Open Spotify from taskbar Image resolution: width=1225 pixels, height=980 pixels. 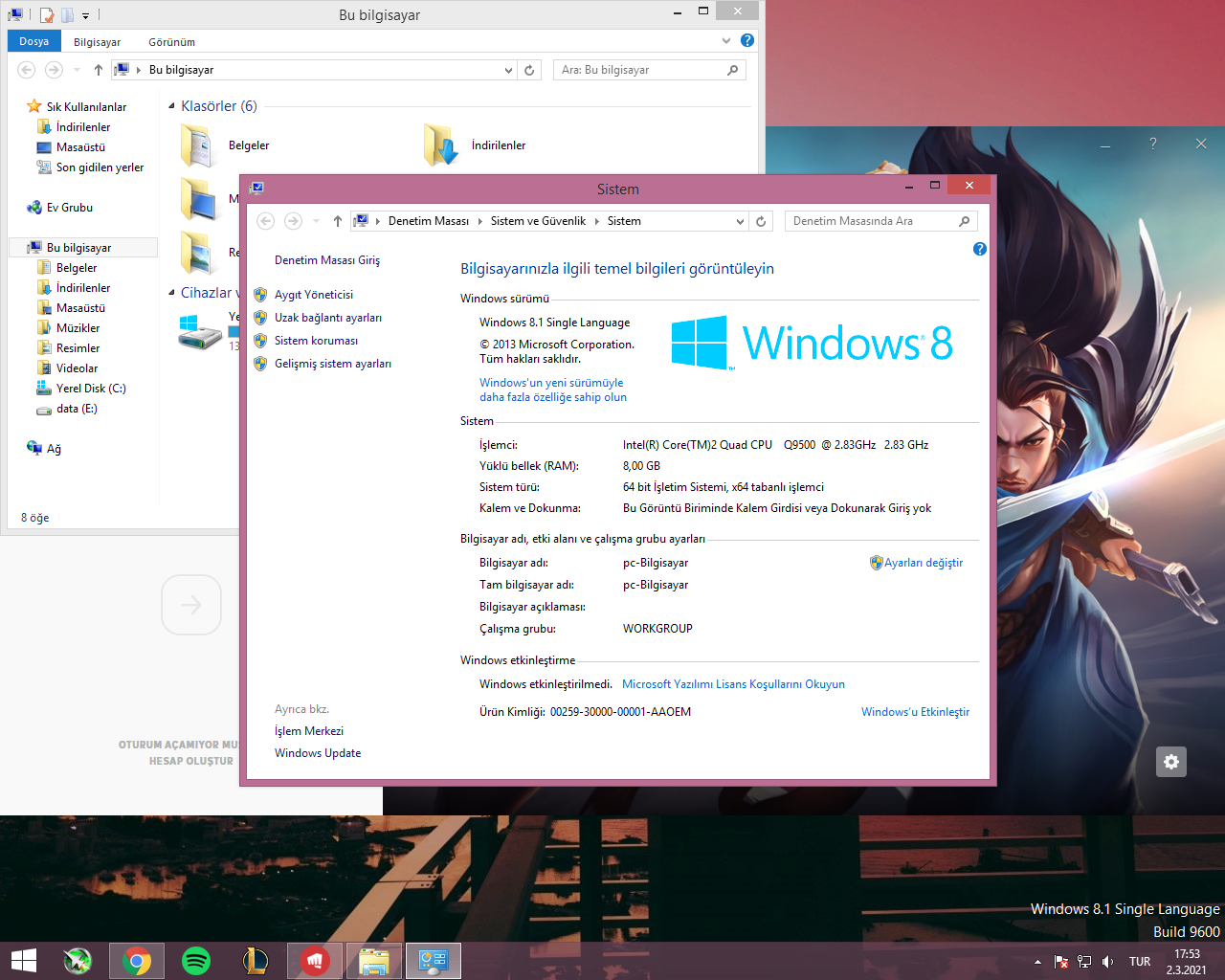click(196, 961)
